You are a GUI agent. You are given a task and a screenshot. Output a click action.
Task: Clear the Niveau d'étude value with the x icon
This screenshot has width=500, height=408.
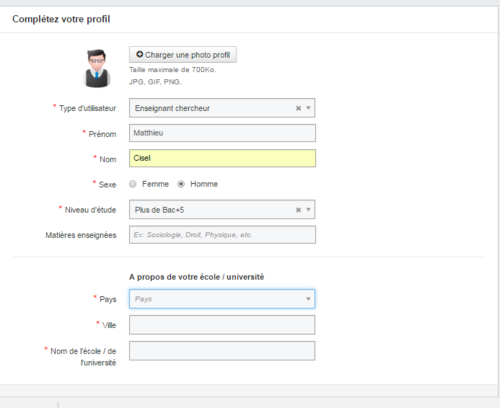click(x=298, y=210)
